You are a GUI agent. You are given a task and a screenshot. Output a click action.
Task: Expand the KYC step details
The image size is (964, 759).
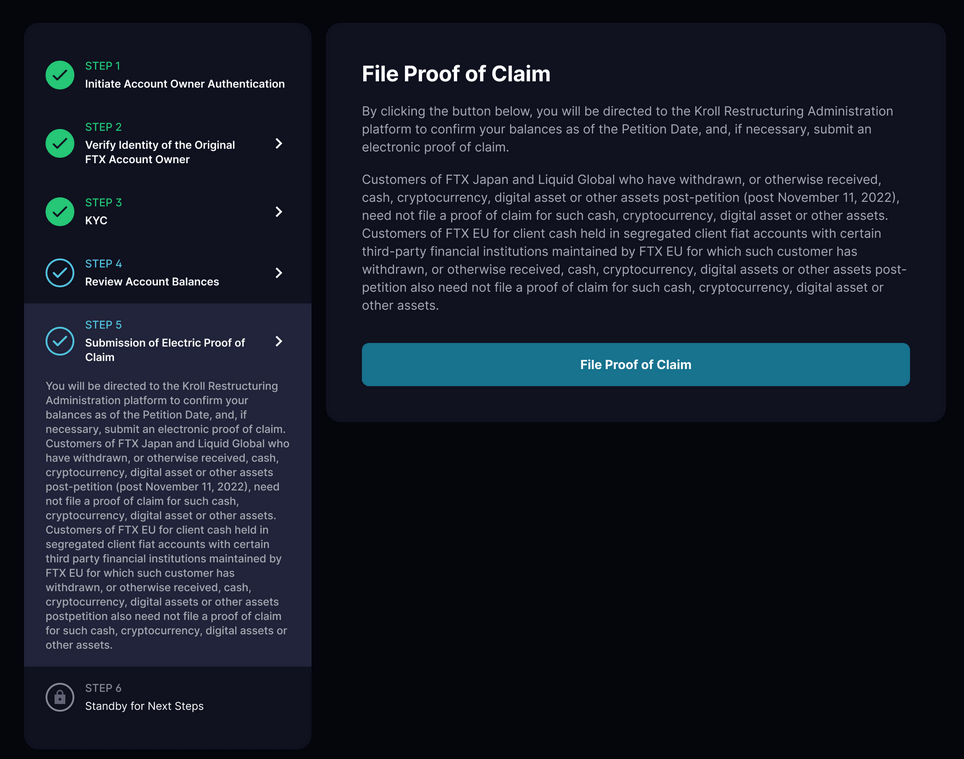point(280,211)
